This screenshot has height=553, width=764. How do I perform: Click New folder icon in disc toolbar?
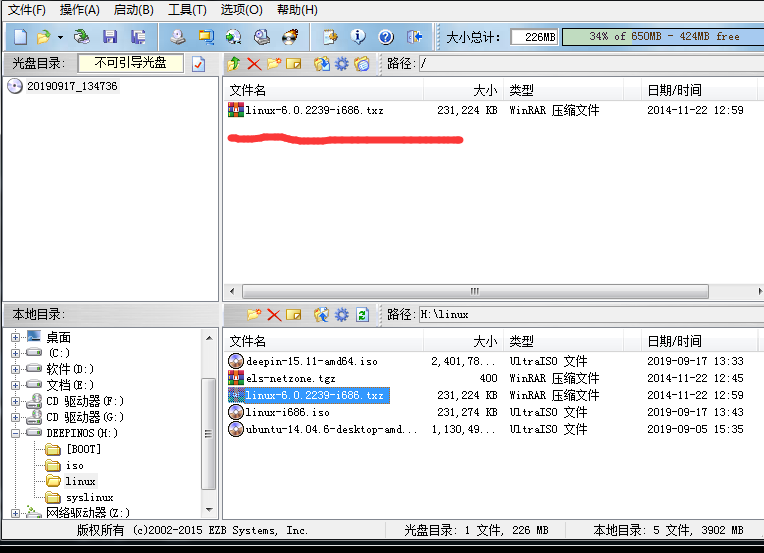coord(274,63)
